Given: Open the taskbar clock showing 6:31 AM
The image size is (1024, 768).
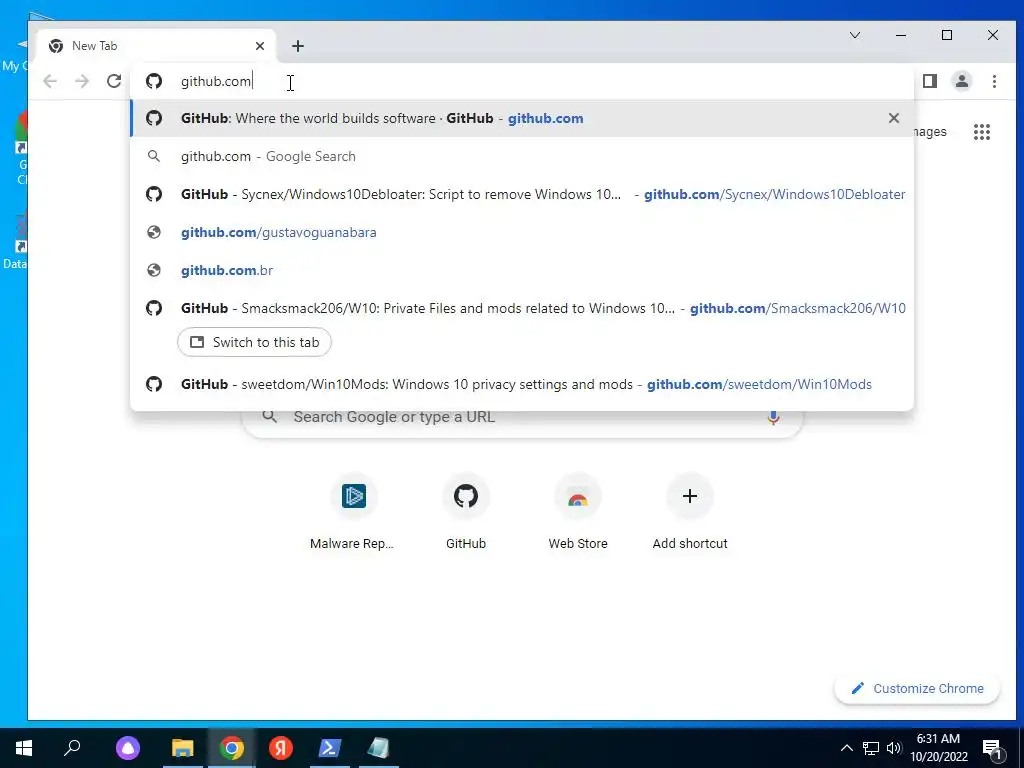Looking at the screenshot, I should tap(938, 748).
